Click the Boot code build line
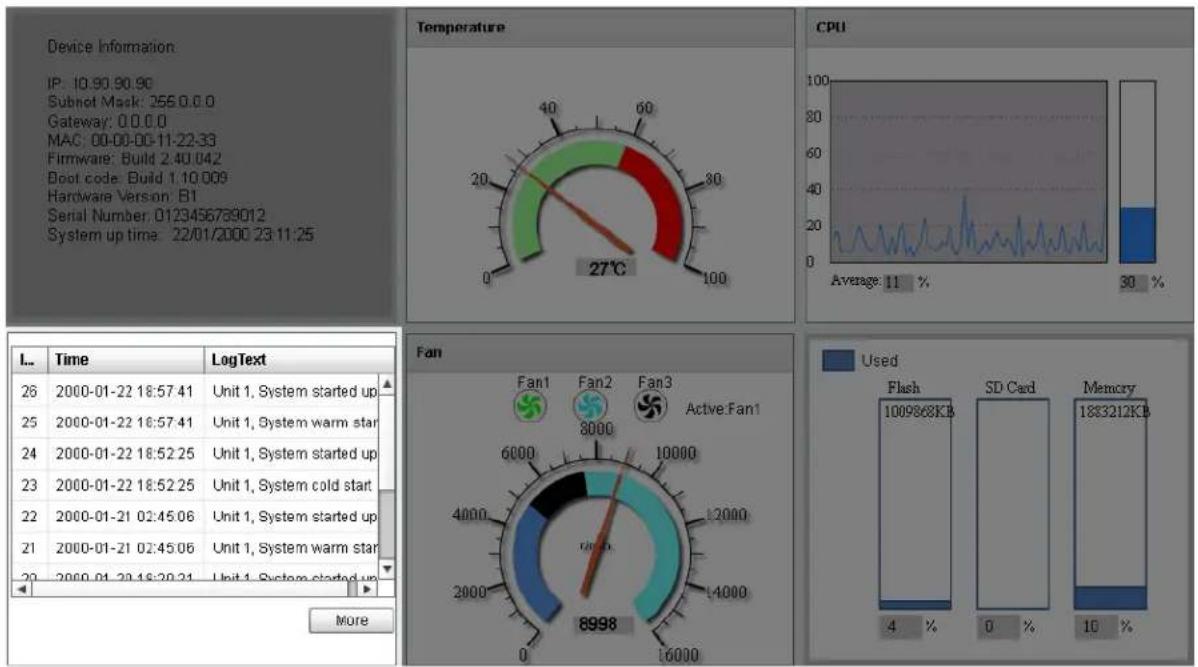The image size is (1198, 667). tap(138, 178)
